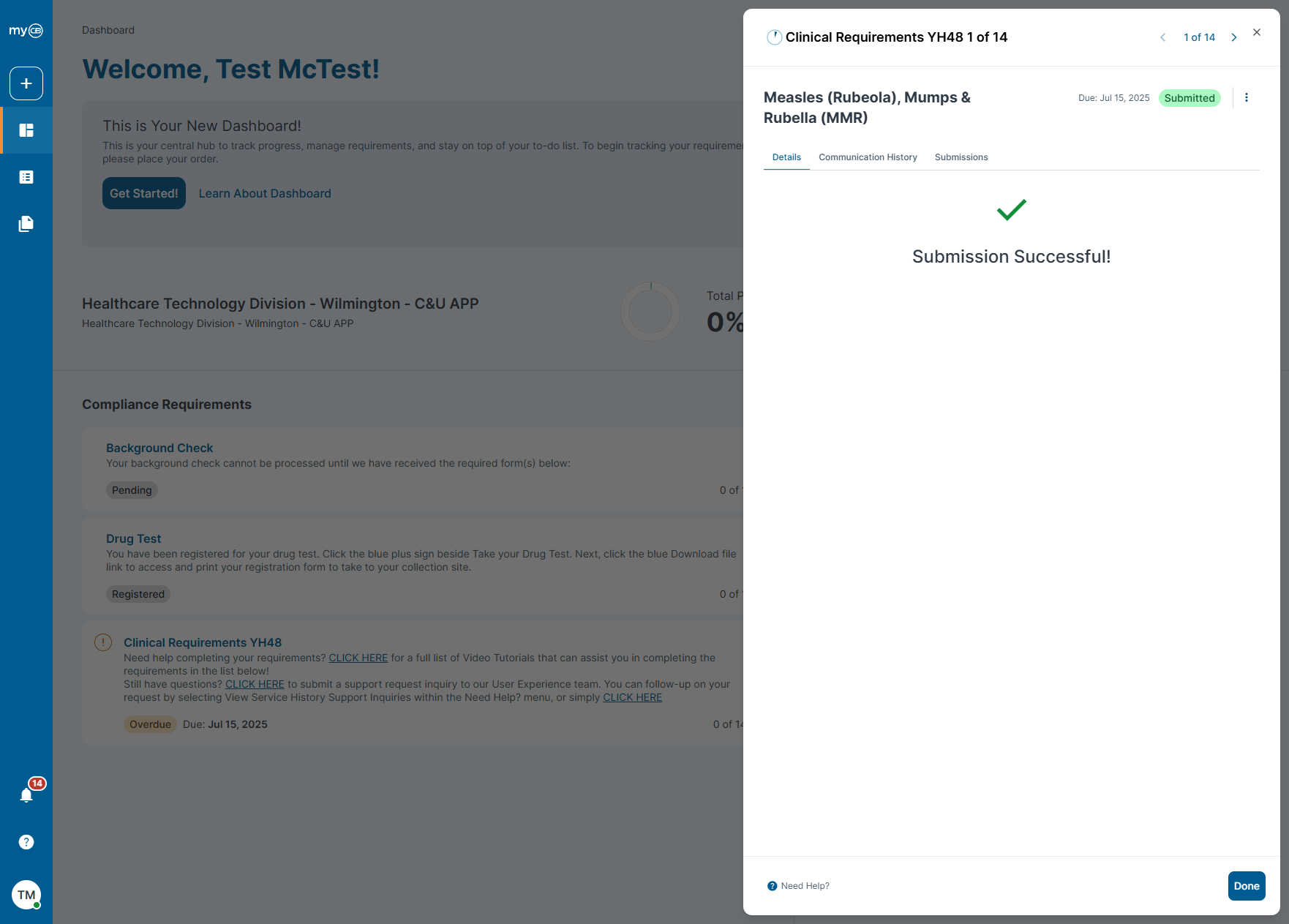Click the Clinical Requirements YH48 progress clock icon

click(774, 37)
